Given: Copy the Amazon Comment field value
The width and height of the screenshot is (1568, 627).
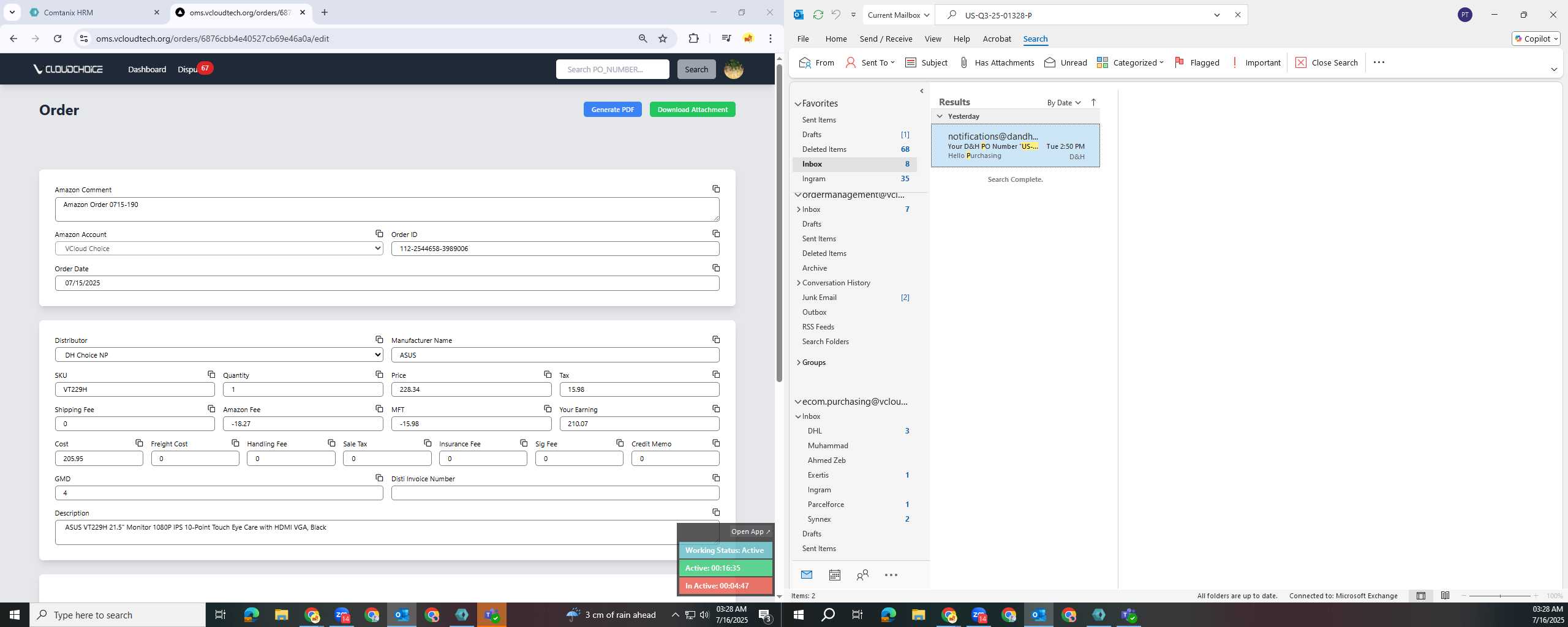Looking at the screenshot, I should tap(715, 189).
